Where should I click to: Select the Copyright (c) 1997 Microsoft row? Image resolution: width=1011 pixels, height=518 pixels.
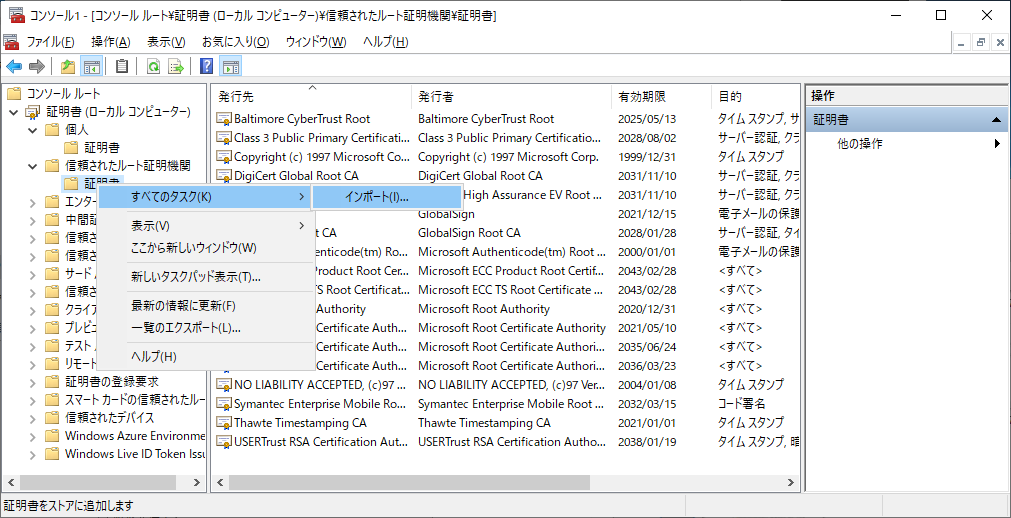coord(506,157)
